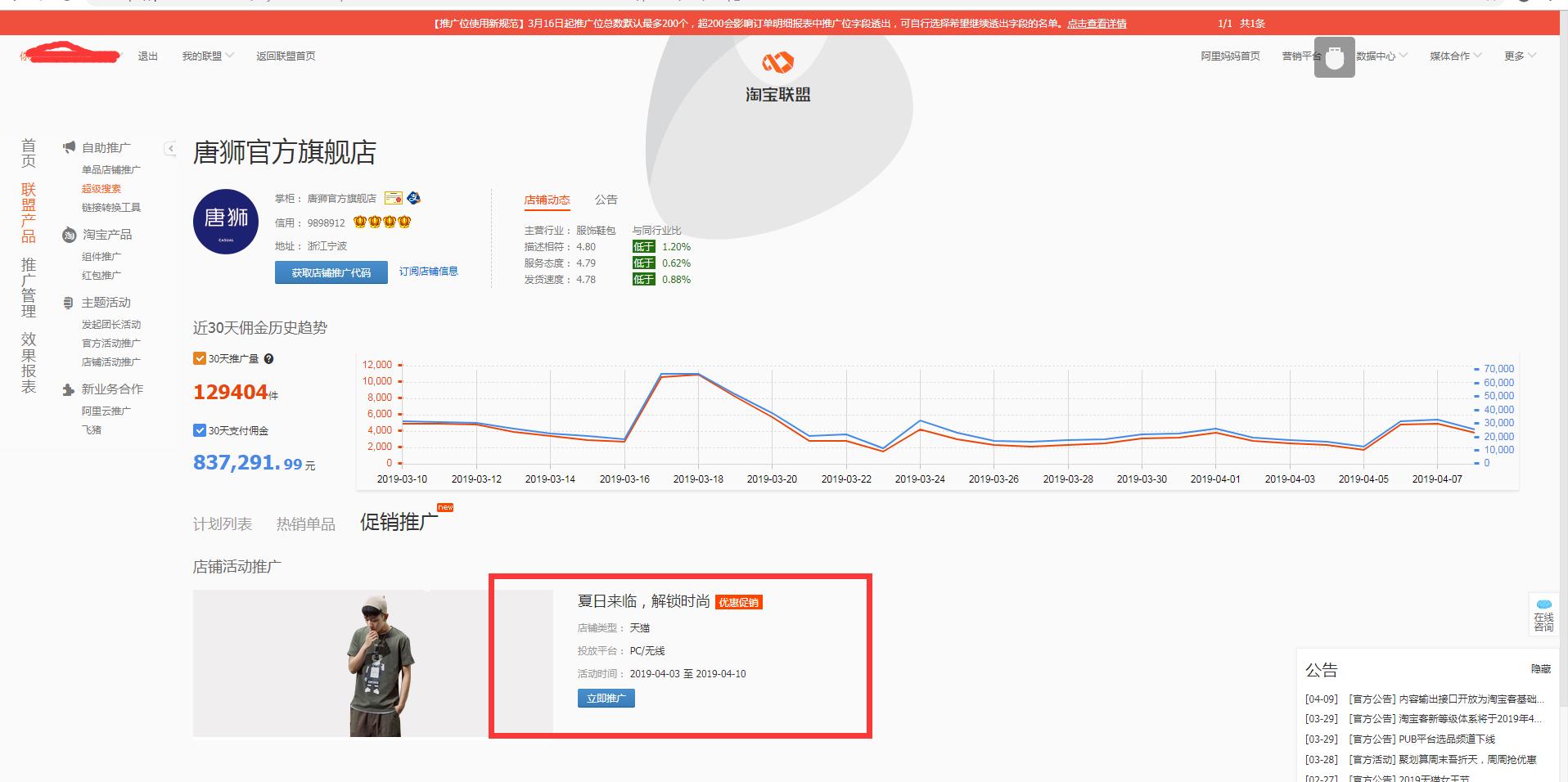Screen dimensions: 1568x782
Task: Open the help icon next to 30天推广量
Action: coord(268,358)
